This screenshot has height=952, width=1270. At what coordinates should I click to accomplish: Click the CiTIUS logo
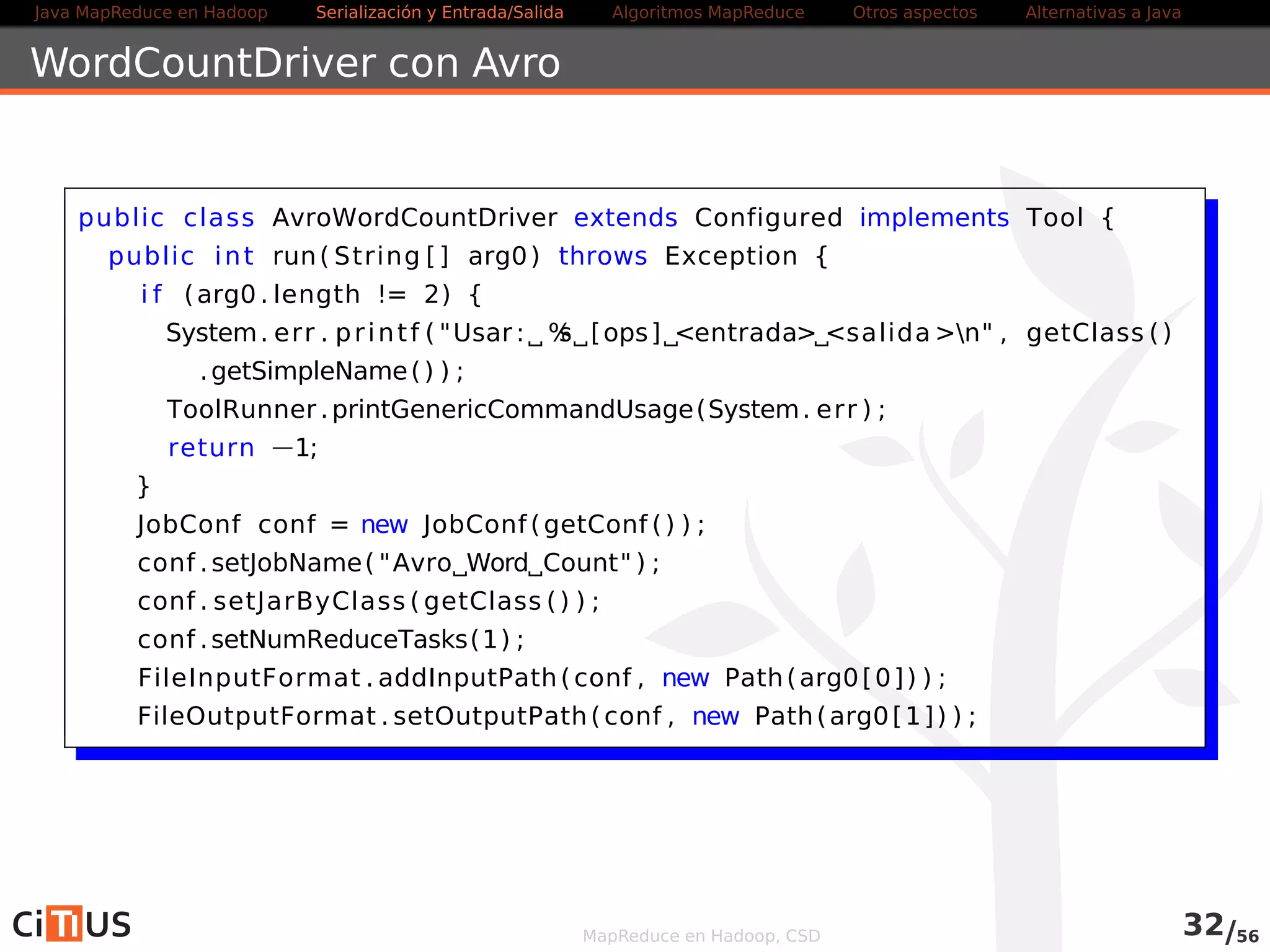(72, 924)
